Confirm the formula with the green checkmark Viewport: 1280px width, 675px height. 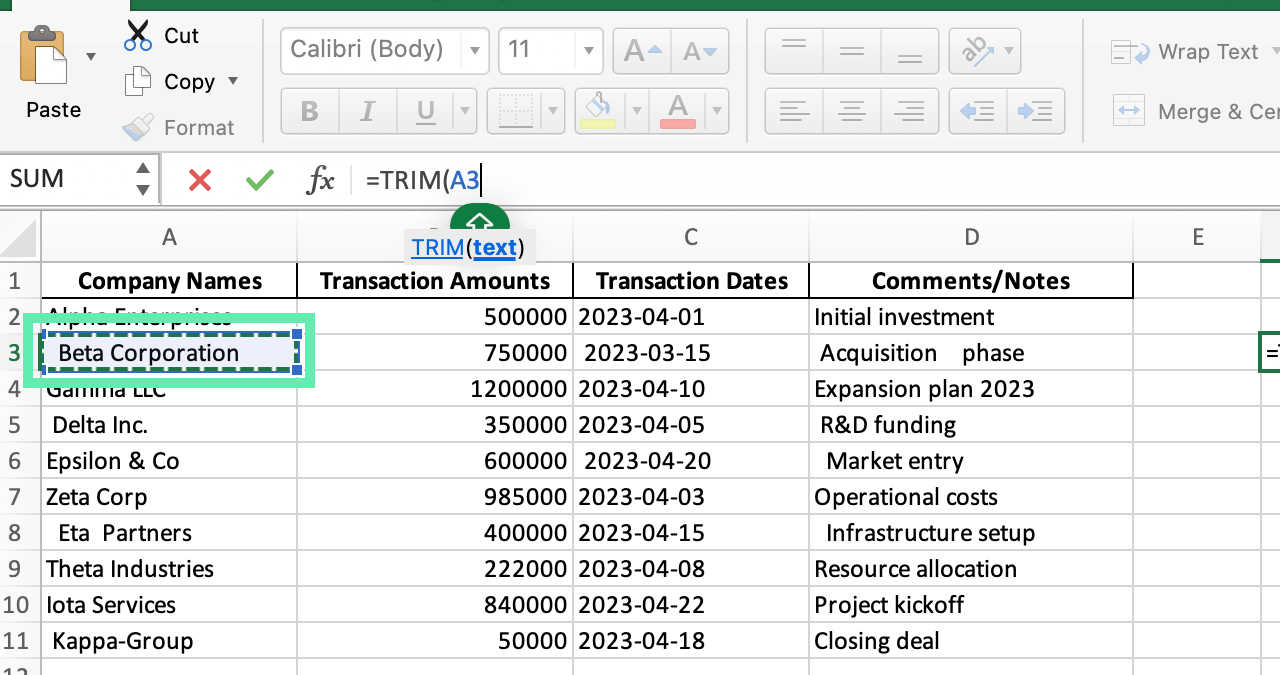[258, 180]
